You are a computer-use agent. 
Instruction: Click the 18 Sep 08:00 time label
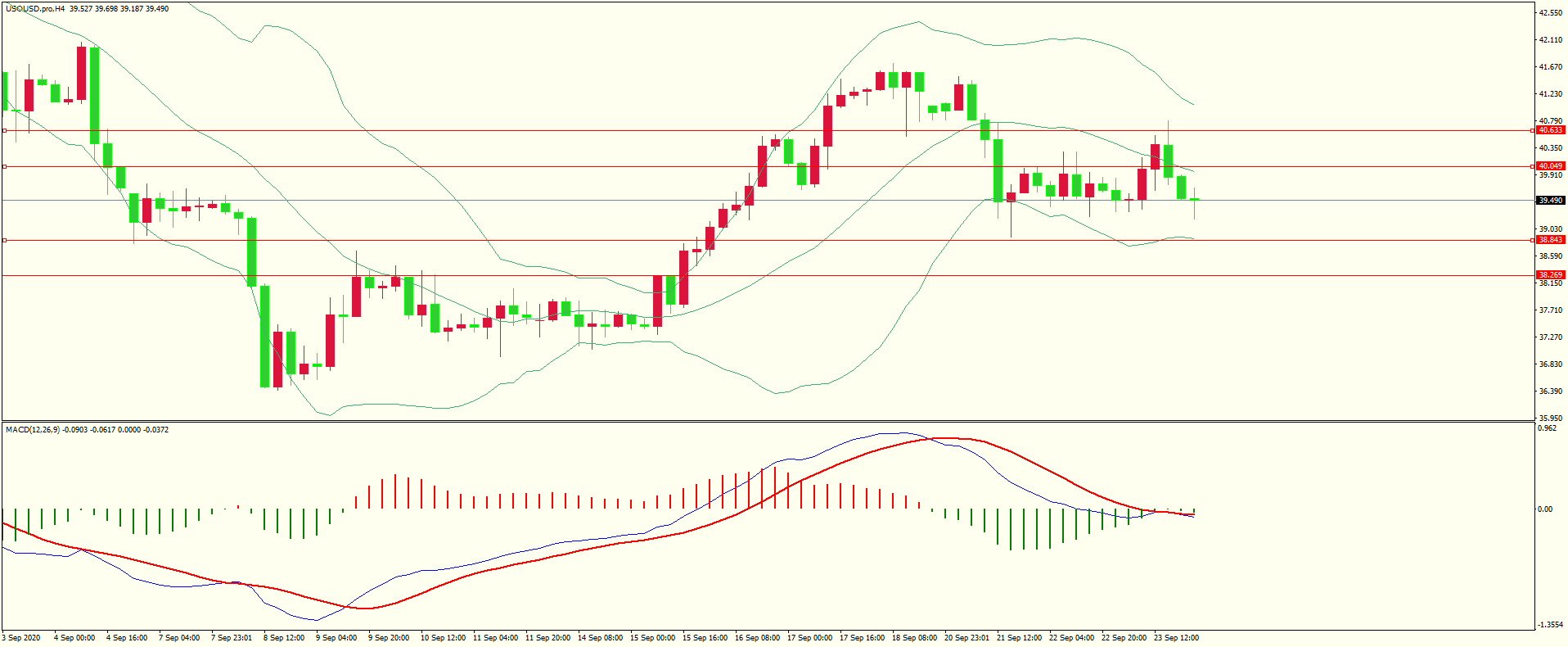click(x=914, y=638)
